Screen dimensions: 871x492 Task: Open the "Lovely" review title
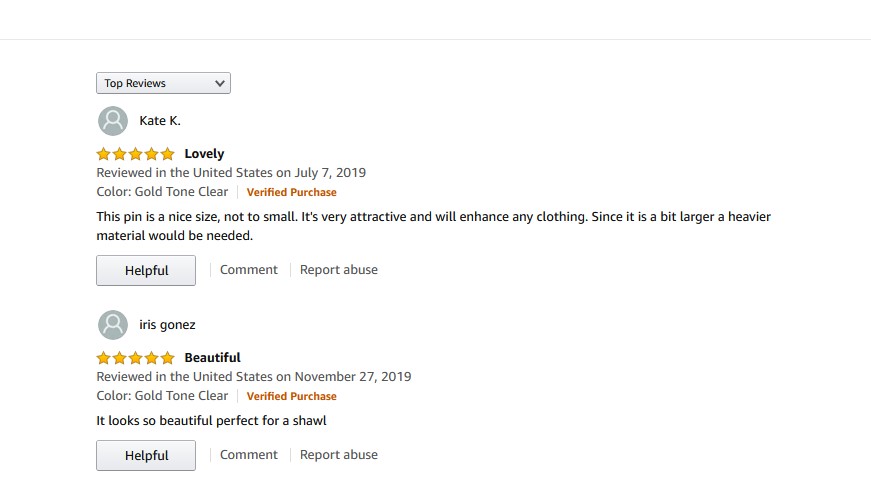pos(204,154)
